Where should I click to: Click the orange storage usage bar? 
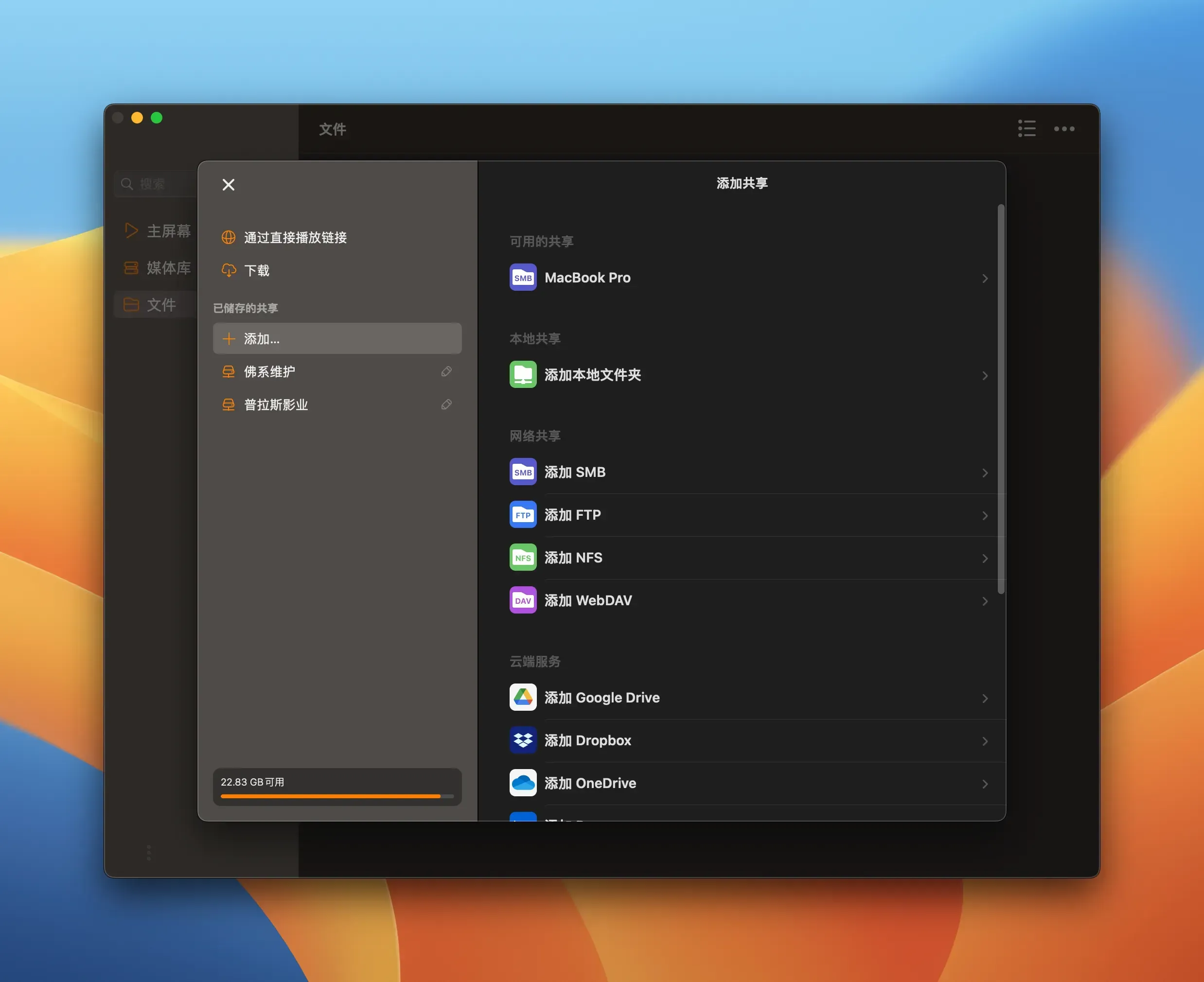pyautogui.click(x=337, y=796)
